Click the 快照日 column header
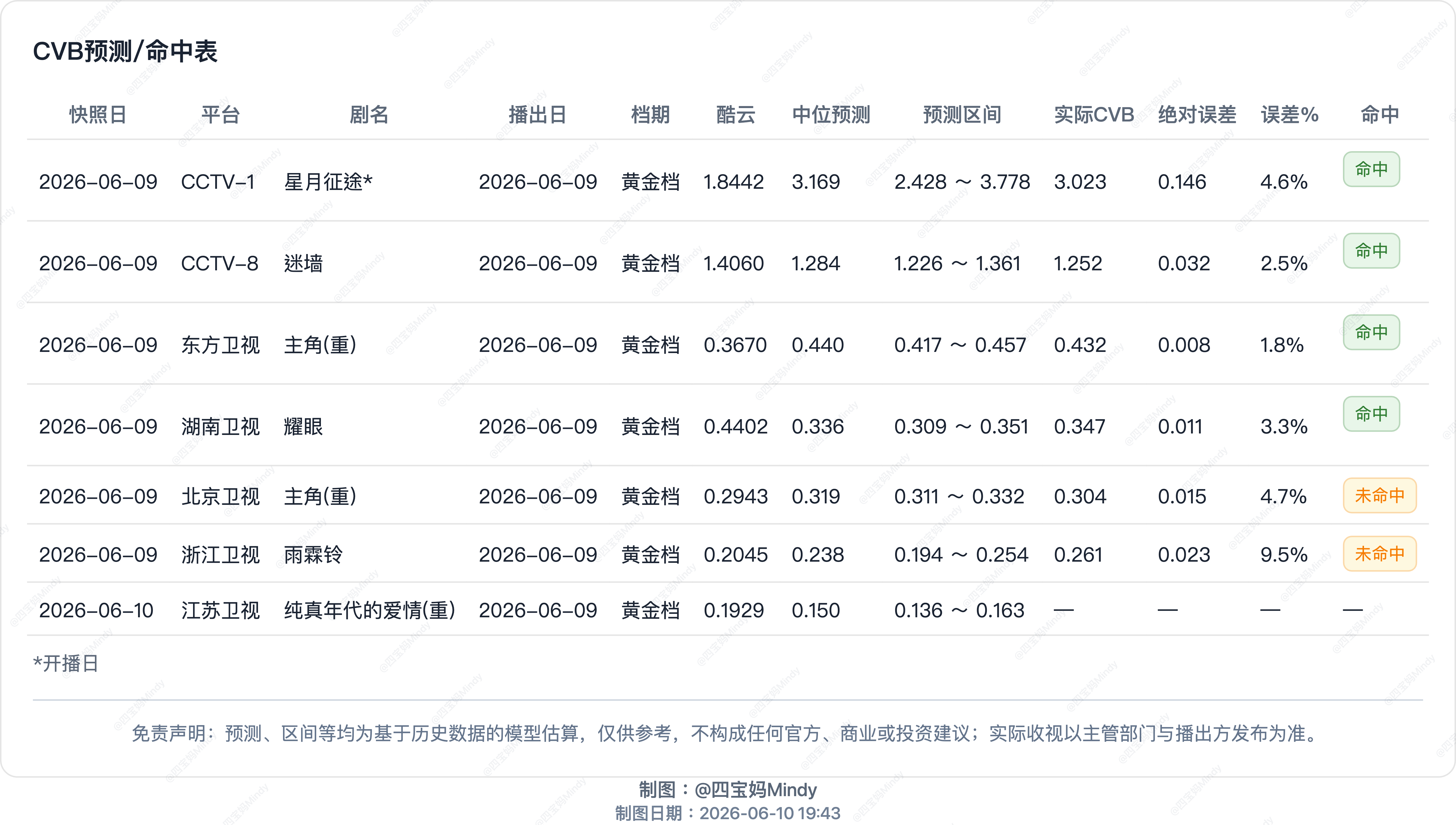 pos(98,115)
